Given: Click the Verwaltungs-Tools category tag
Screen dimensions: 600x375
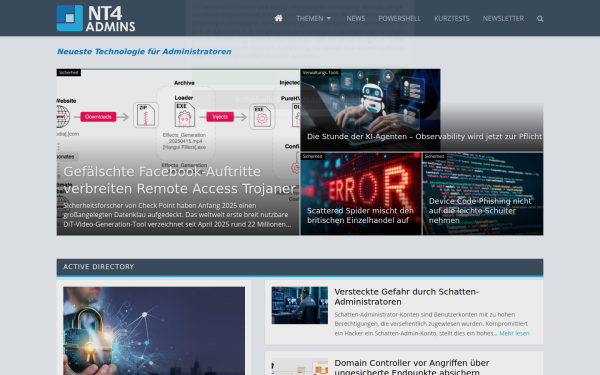Looking at the screenshot, I should click(x=321, y=72).
